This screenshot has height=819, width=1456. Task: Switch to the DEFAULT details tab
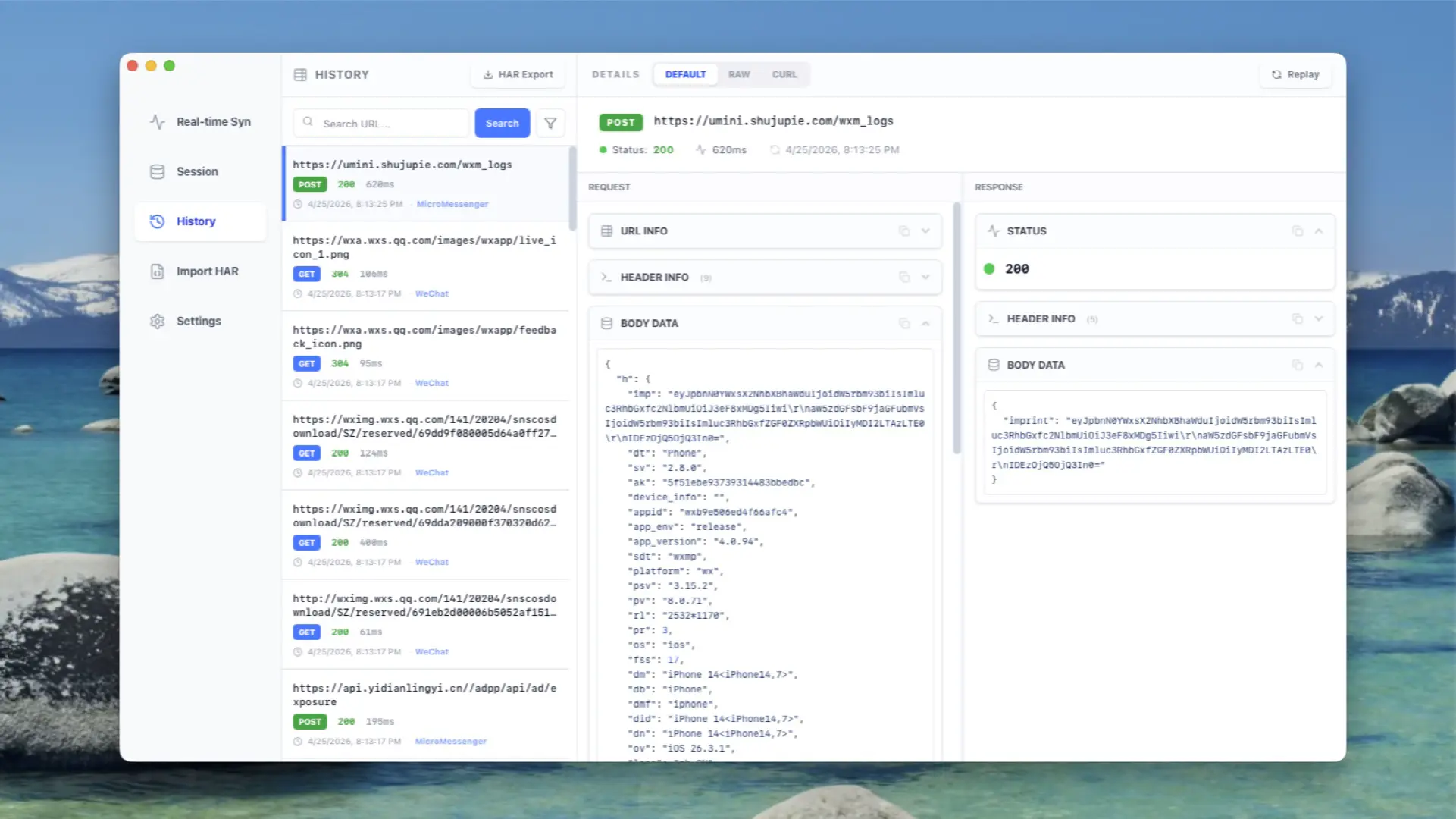tap(685, 74)
